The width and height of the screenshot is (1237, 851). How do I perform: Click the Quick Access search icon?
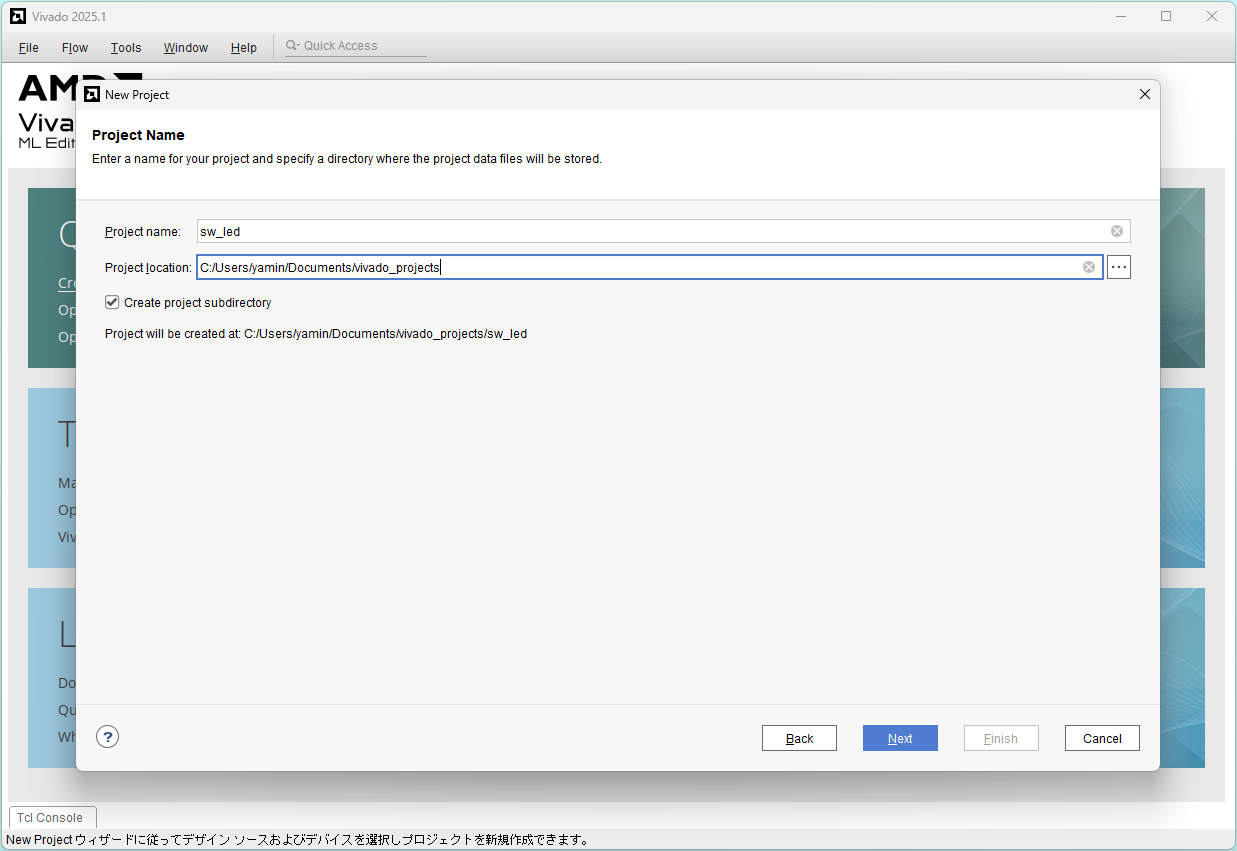click(292, 46)
